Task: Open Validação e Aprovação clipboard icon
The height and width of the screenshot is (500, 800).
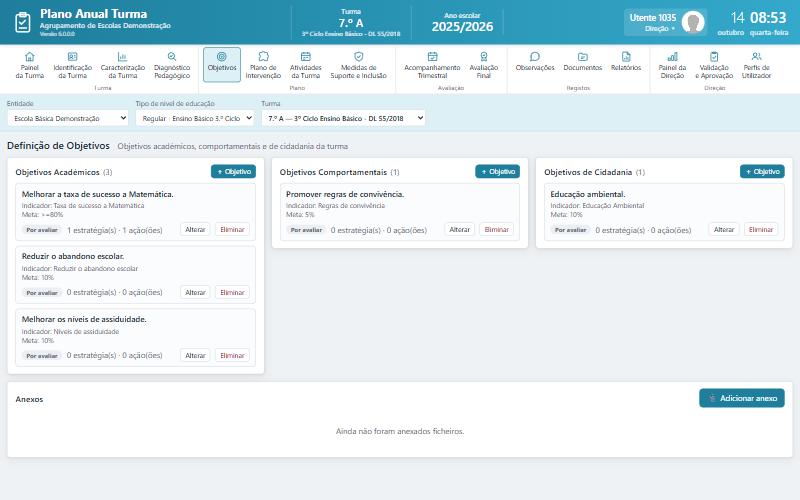Action: tap(714, 56)
